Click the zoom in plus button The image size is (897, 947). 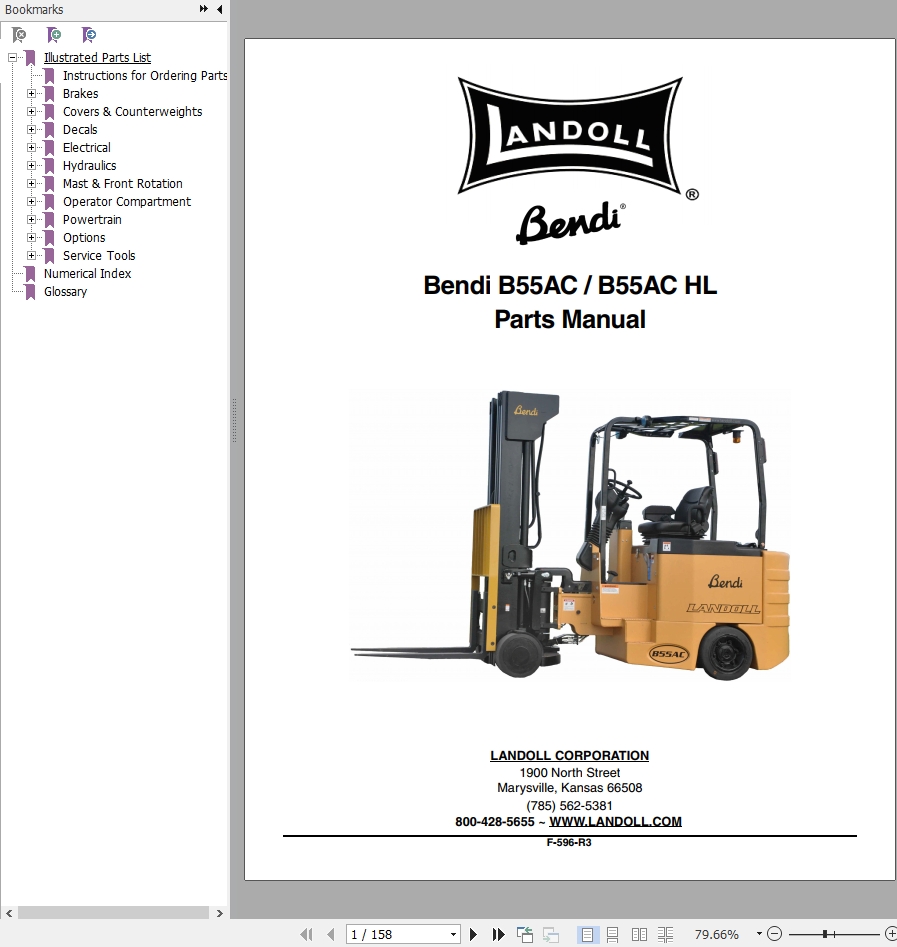click(x=890, y=934)
